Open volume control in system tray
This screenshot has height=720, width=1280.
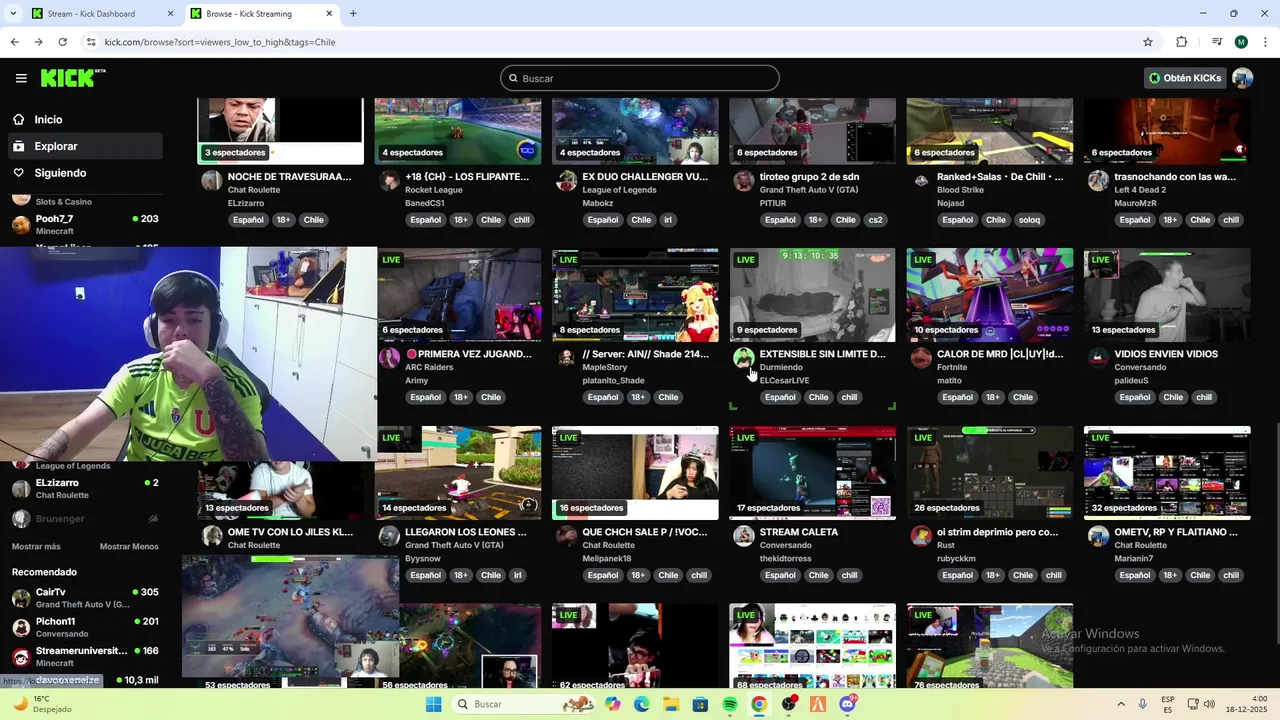click(x=1208, y=704)
